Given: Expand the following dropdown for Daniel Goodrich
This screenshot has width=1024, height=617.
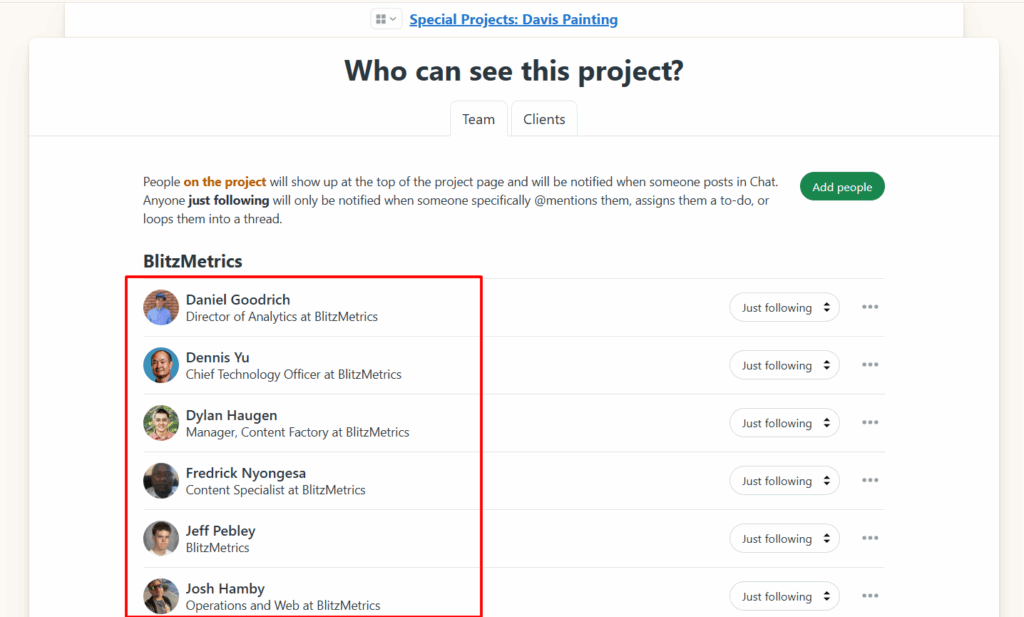Looking at the screenshot, I should coord(785,308).
